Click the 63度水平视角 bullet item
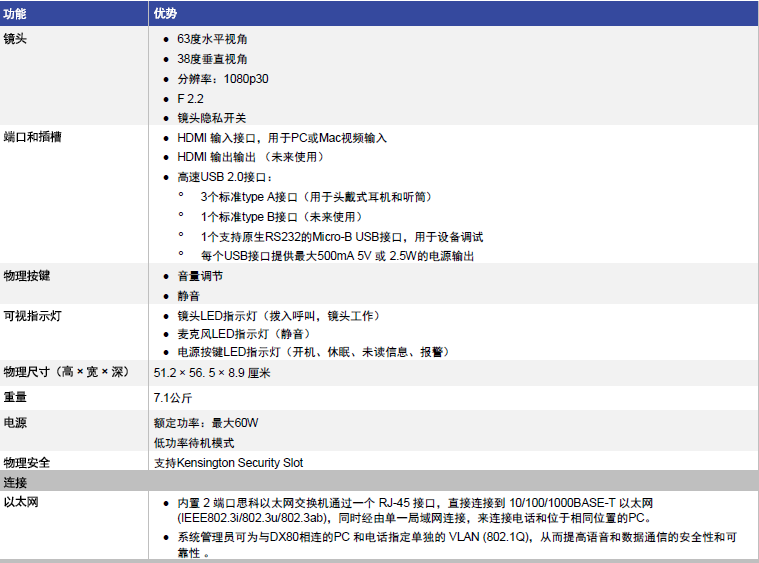The height and width of the screenshot is (563, 759). pyautogui.click(x=212, y=39)
